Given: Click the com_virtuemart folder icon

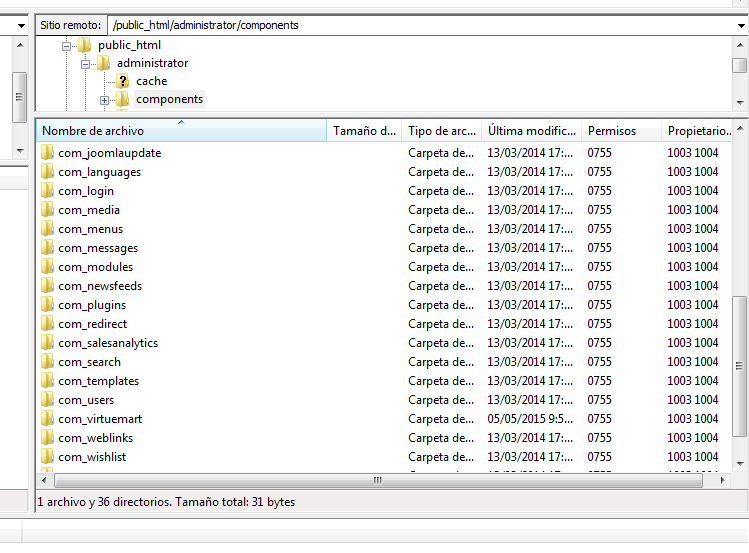Looking at the screenshot, I should click(47, 419).
